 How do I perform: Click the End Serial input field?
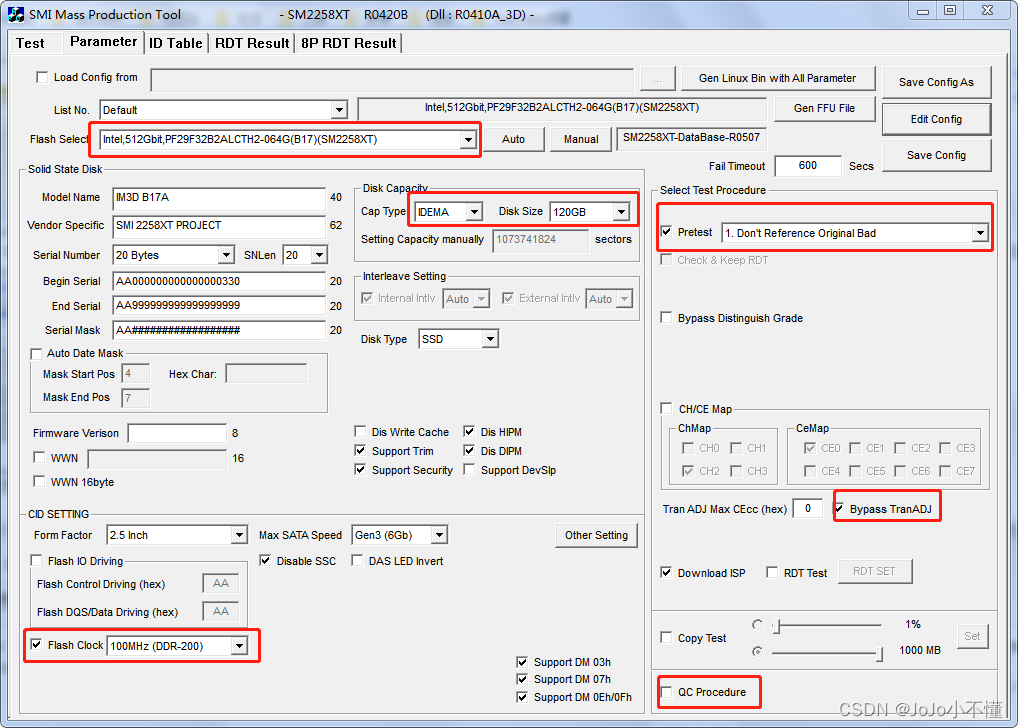point(219,305)
